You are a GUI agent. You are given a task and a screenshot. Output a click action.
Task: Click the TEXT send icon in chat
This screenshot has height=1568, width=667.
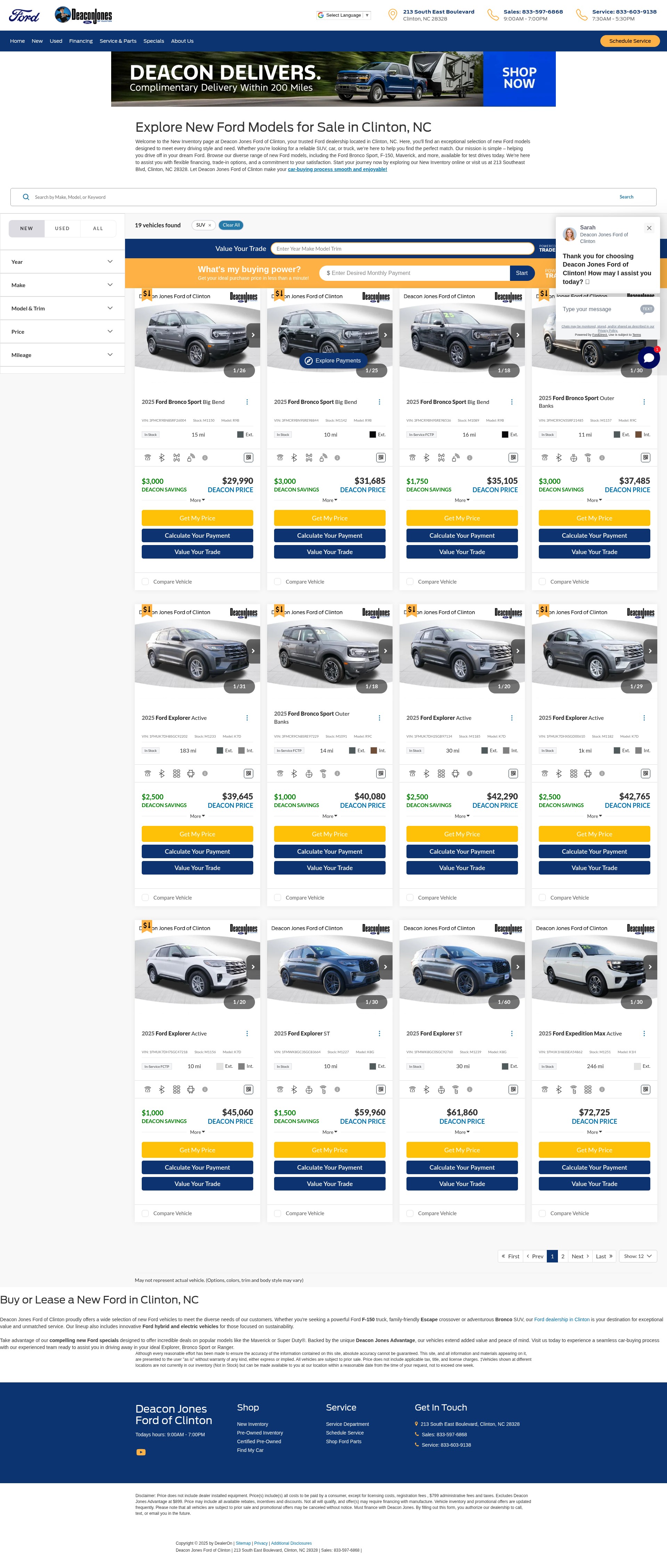point(647,309)
